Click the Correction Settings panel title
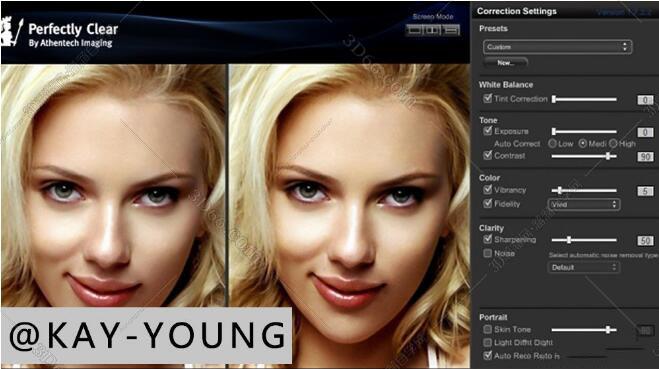The image size is (659, 369). [x=517, y=11]
